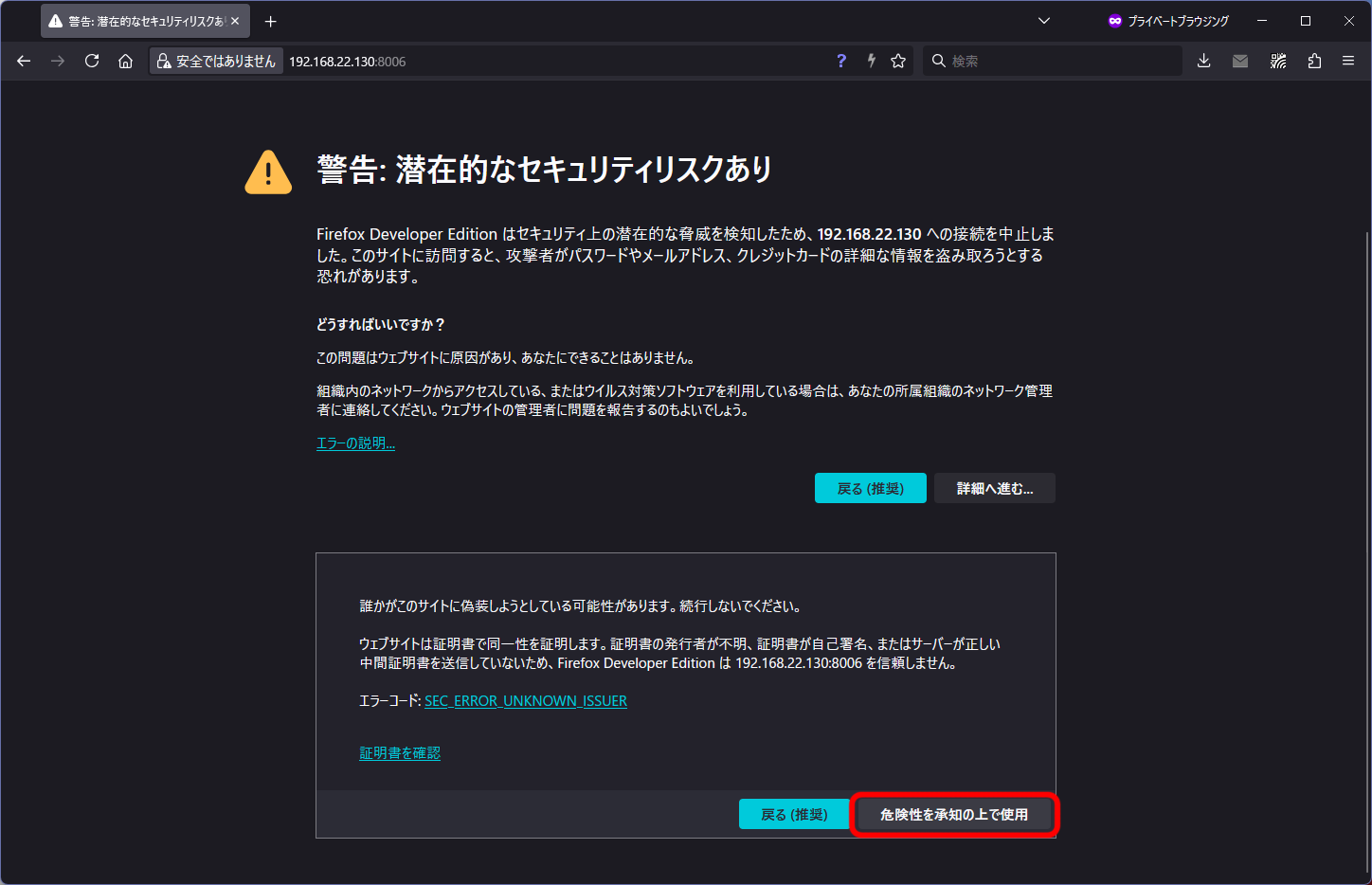This screenshot has width=1372, height=885.
Task: Maximize the Firefox window
Action: (x=1306, y=21)
